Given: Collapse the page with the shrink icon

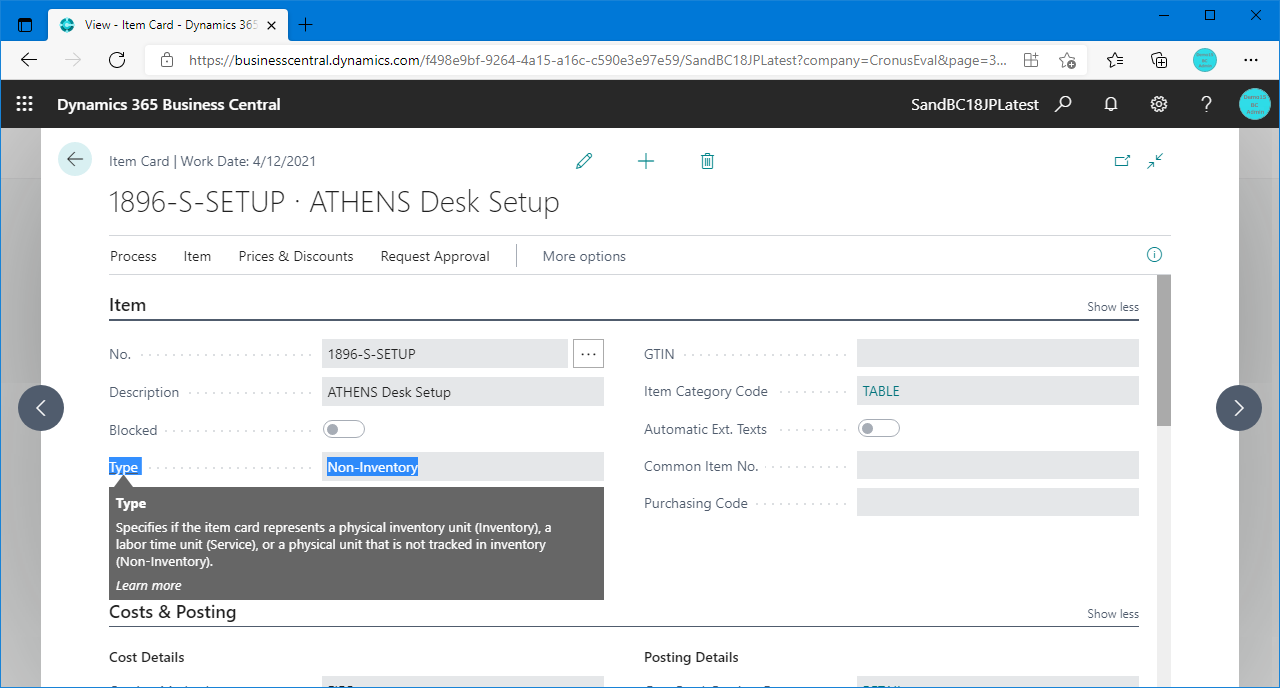Looking at the screenshot, I should pos(1155,160).
